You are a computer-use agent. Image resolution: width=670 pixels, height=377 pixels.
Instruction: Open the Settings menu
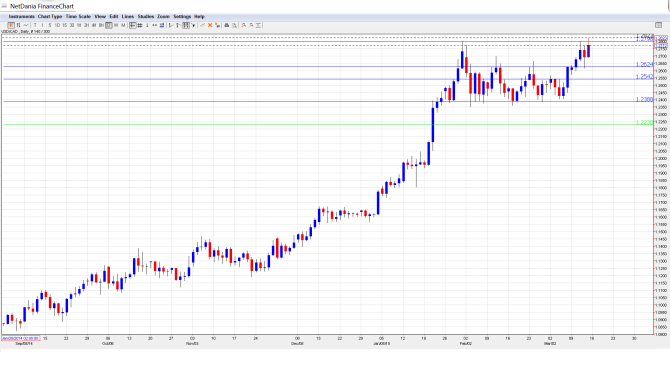pos(182,17)
